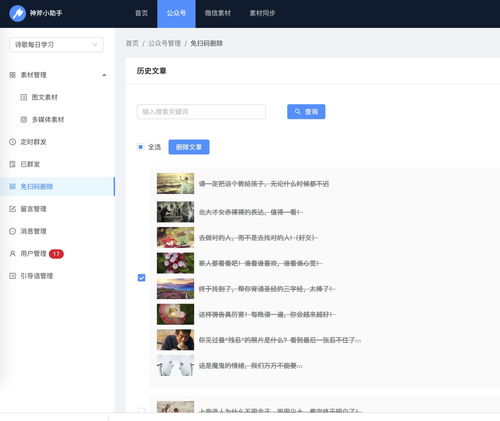Open article 这样祷告真厉害！每晚读一遍
500x421 pixels.
(267, 314)
